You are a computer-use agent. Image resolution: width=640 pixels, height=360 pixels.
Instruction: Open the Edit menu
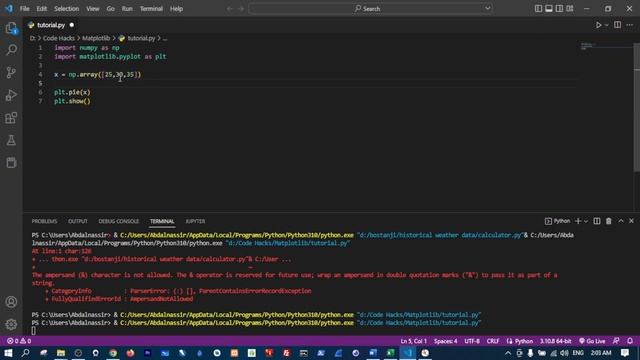42,9
